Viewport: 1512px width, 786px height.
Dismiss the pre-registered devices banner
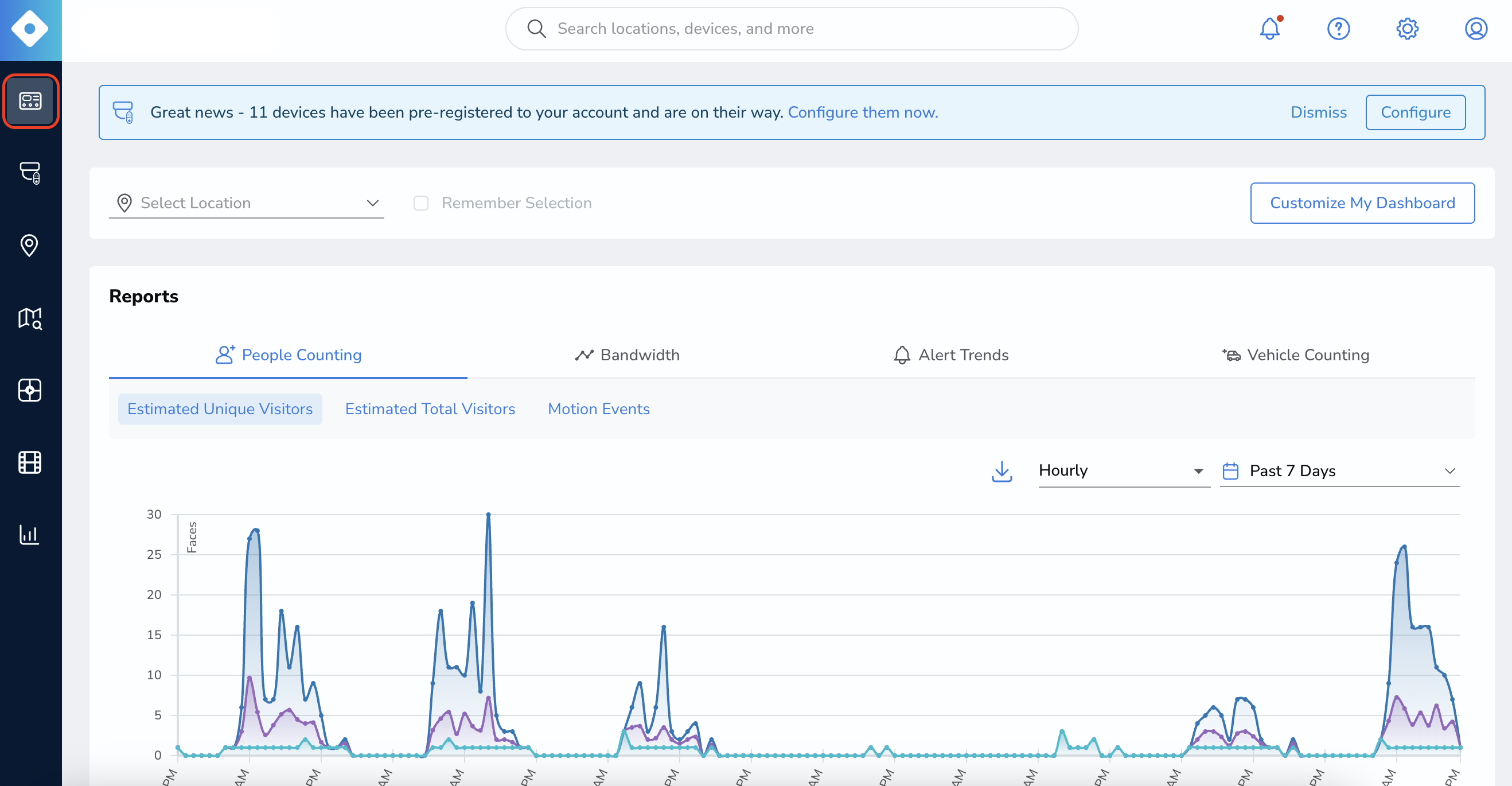tap(1318, 112)
